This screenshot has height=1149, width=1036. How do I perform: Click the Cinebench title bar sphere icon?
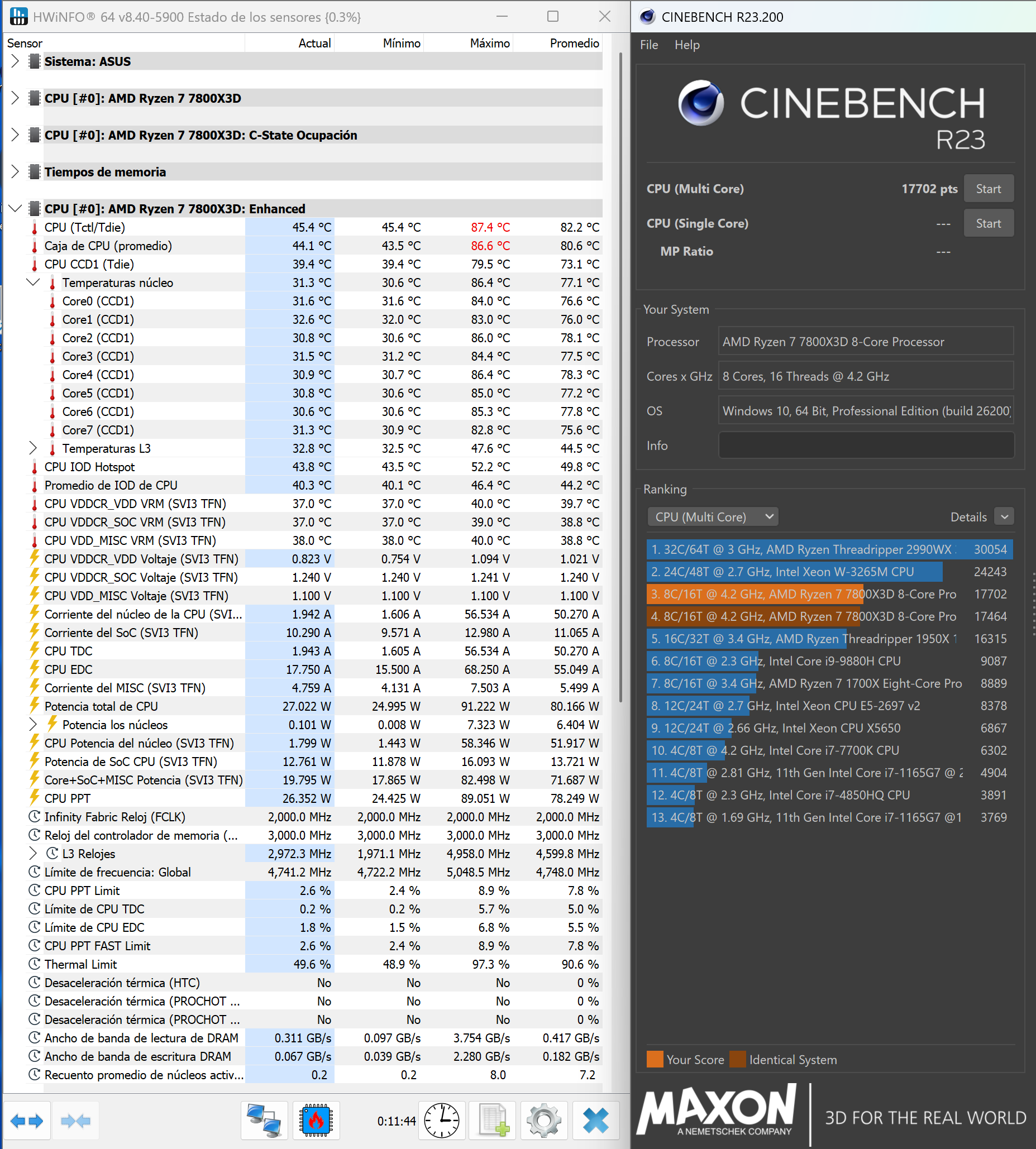click(x=647, y=17)
